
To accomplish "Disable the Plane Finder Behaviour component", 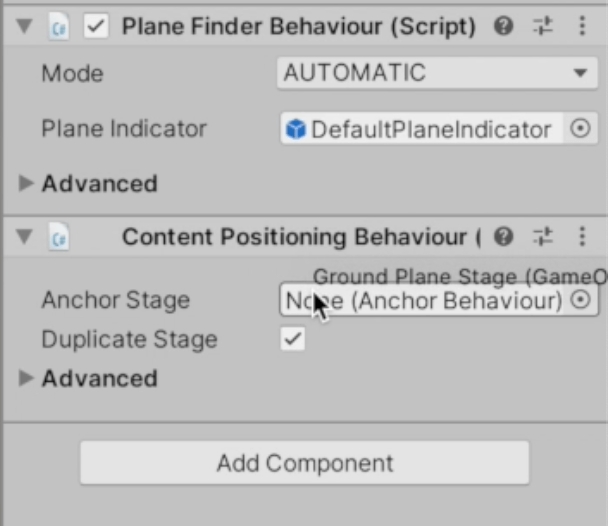I will coord(96,27).
